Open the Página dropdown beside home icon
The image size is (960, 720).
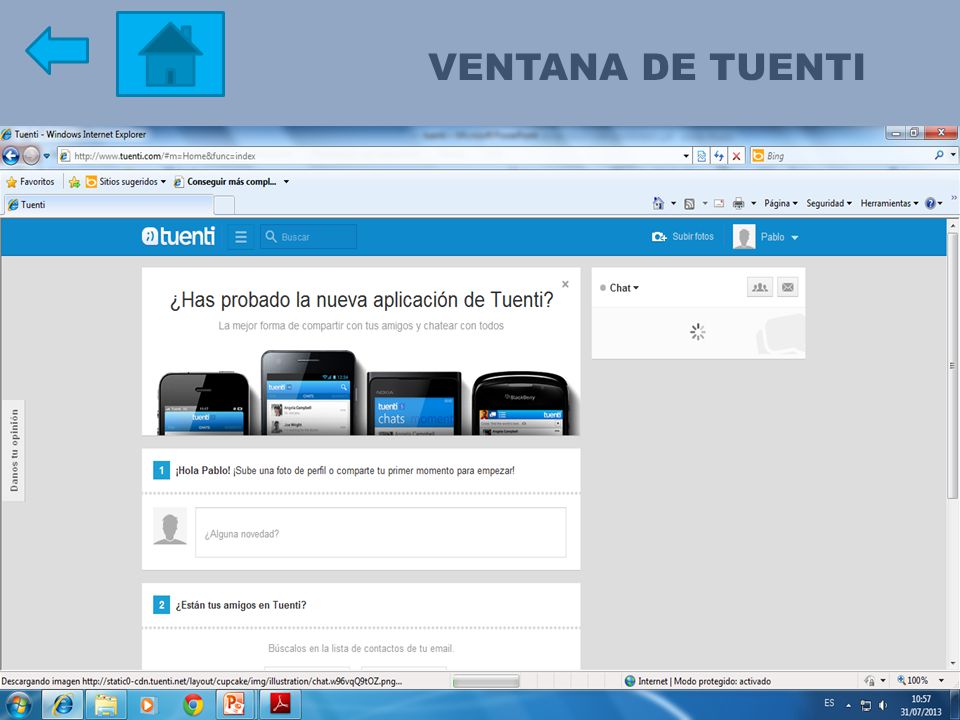coord(673,203)
